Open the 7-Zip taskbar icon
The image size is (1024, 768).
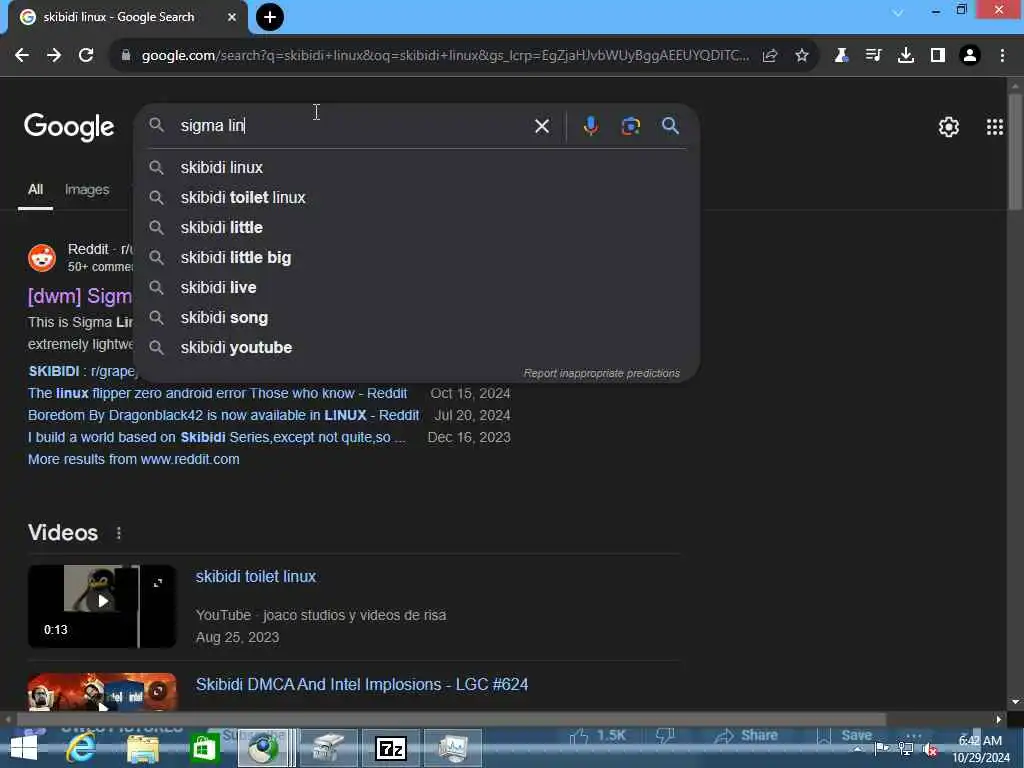pyautogui.click(x=391, y=748)
